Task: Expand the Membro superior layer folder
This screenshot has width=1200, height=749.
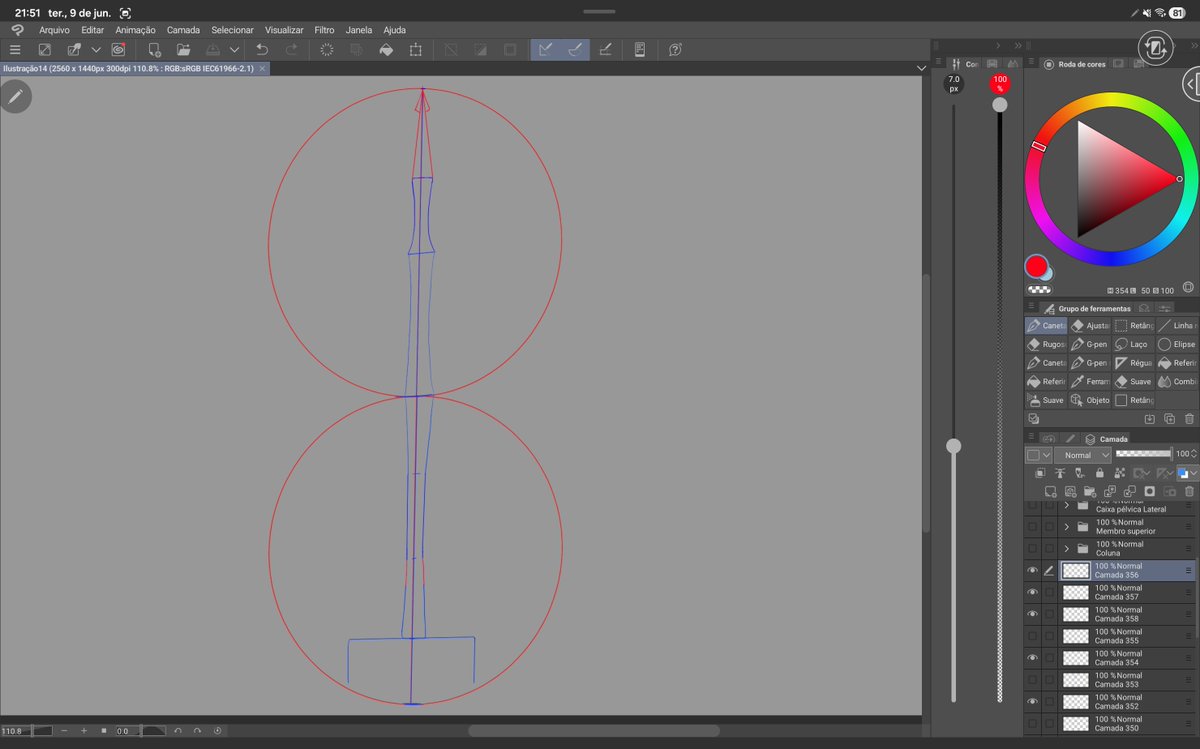Action: point(1066,527)
